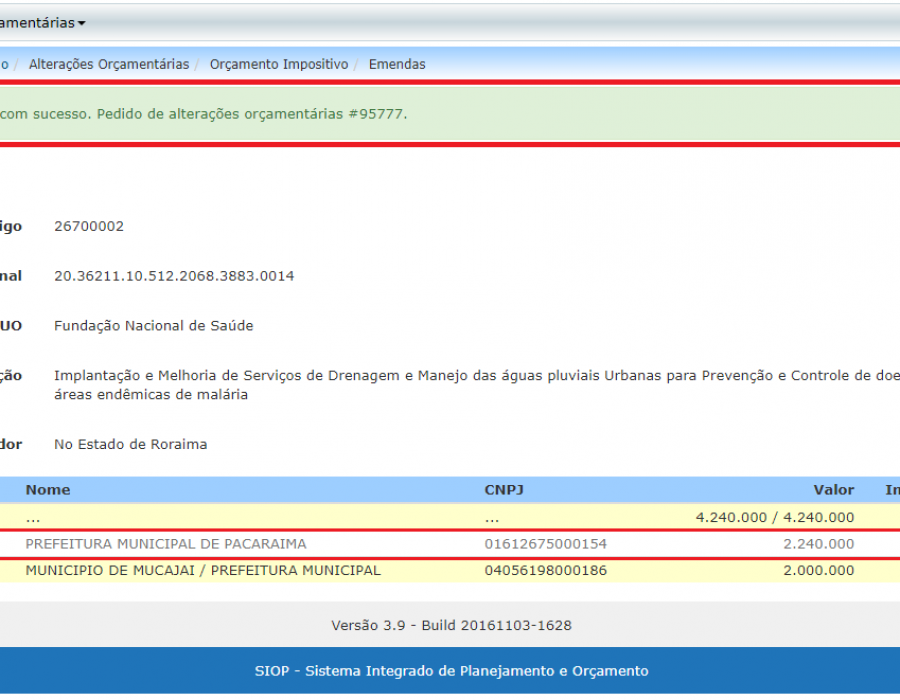This screenshot has height=700, width=900.
Task: Click the value 2.000.000
Action: [819, 571]
